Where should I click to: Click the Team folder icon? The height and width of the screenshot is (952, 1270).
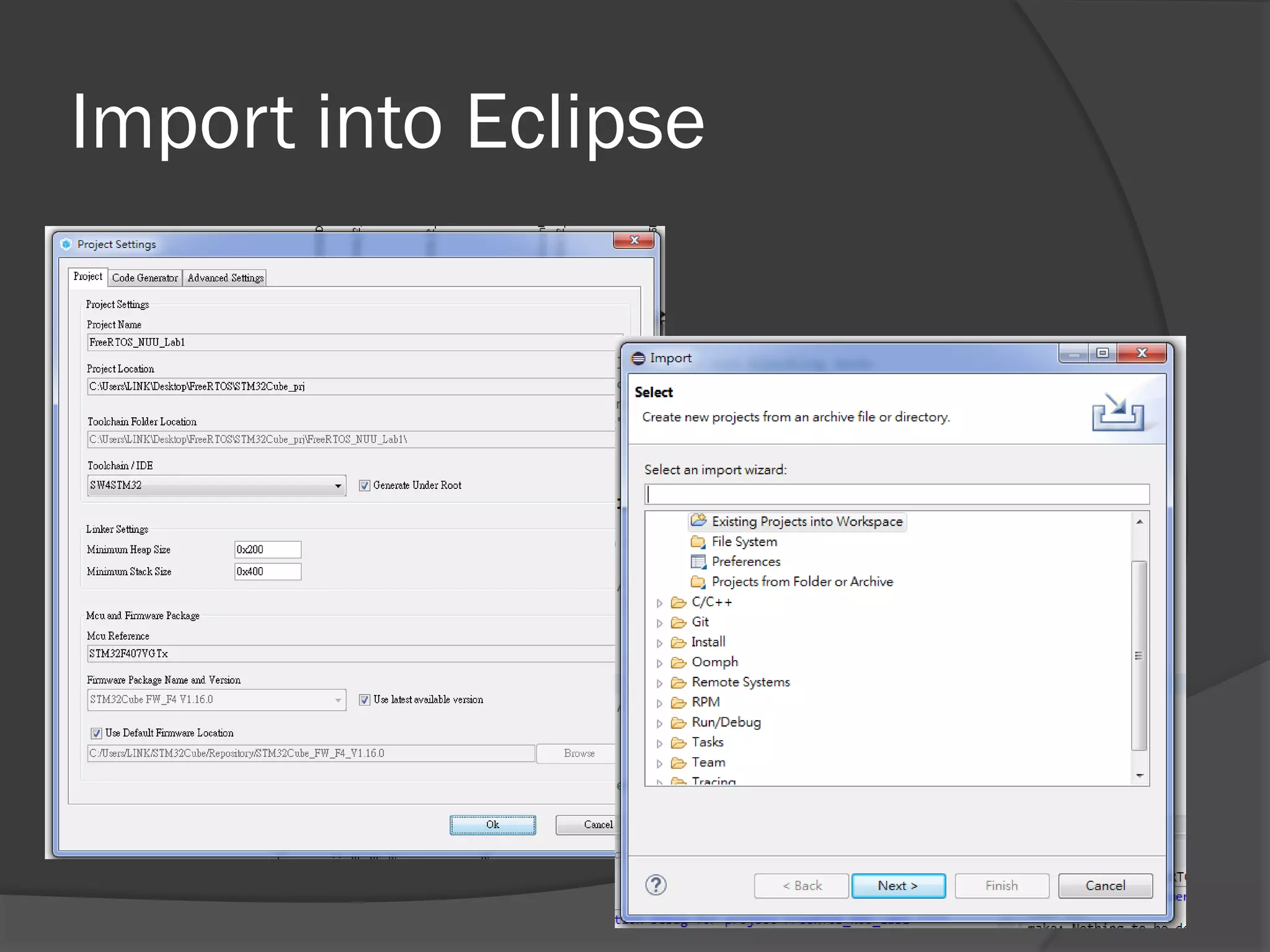[x=678, y=763]
